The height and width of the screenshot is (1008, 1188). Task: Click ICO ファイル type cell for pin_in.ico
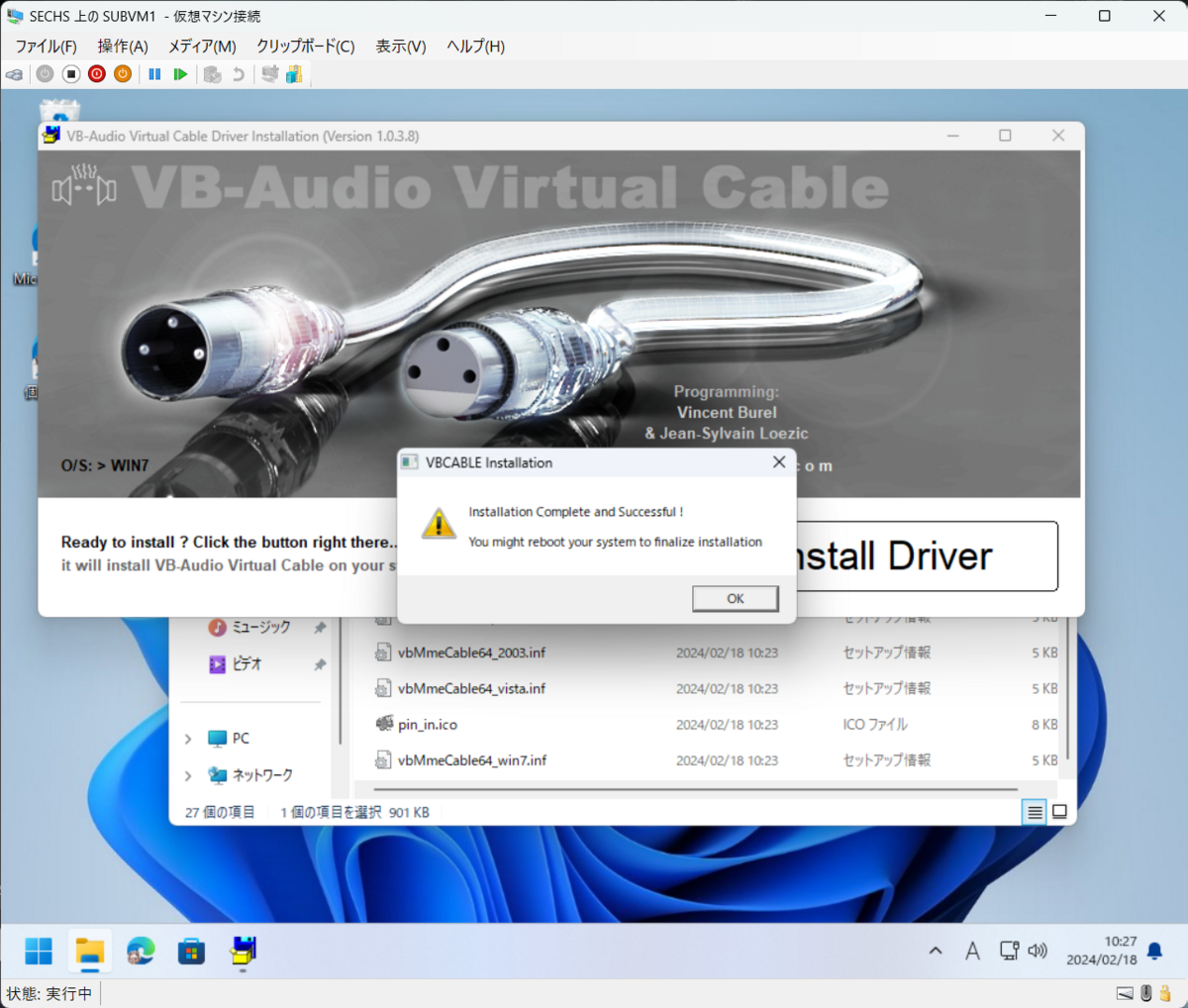(875, 725)
